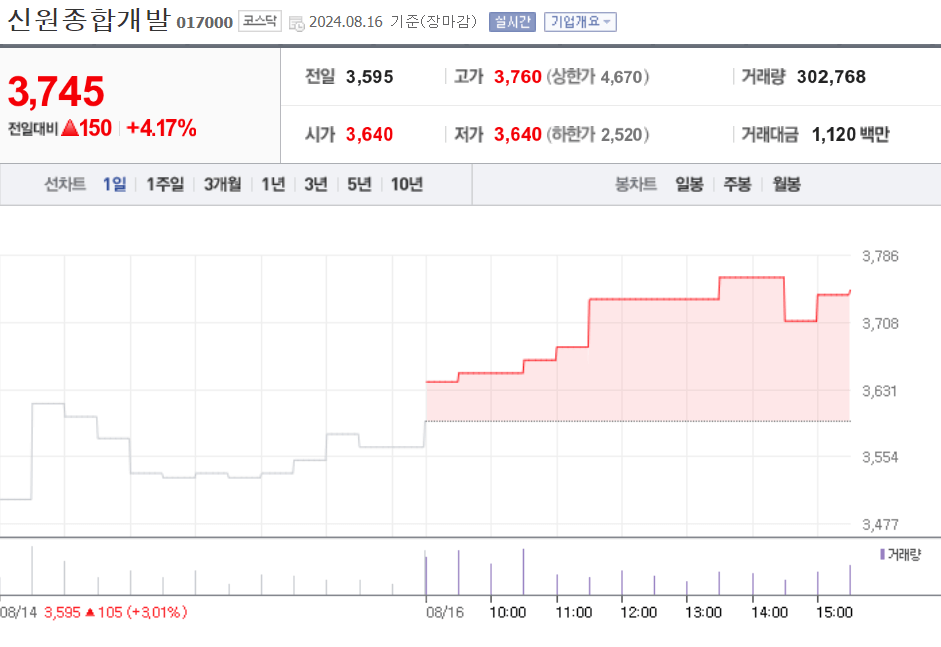The image size is (941, 647).
Task: Show the 1년 one-year chart
Action: [x=273, y=185]
